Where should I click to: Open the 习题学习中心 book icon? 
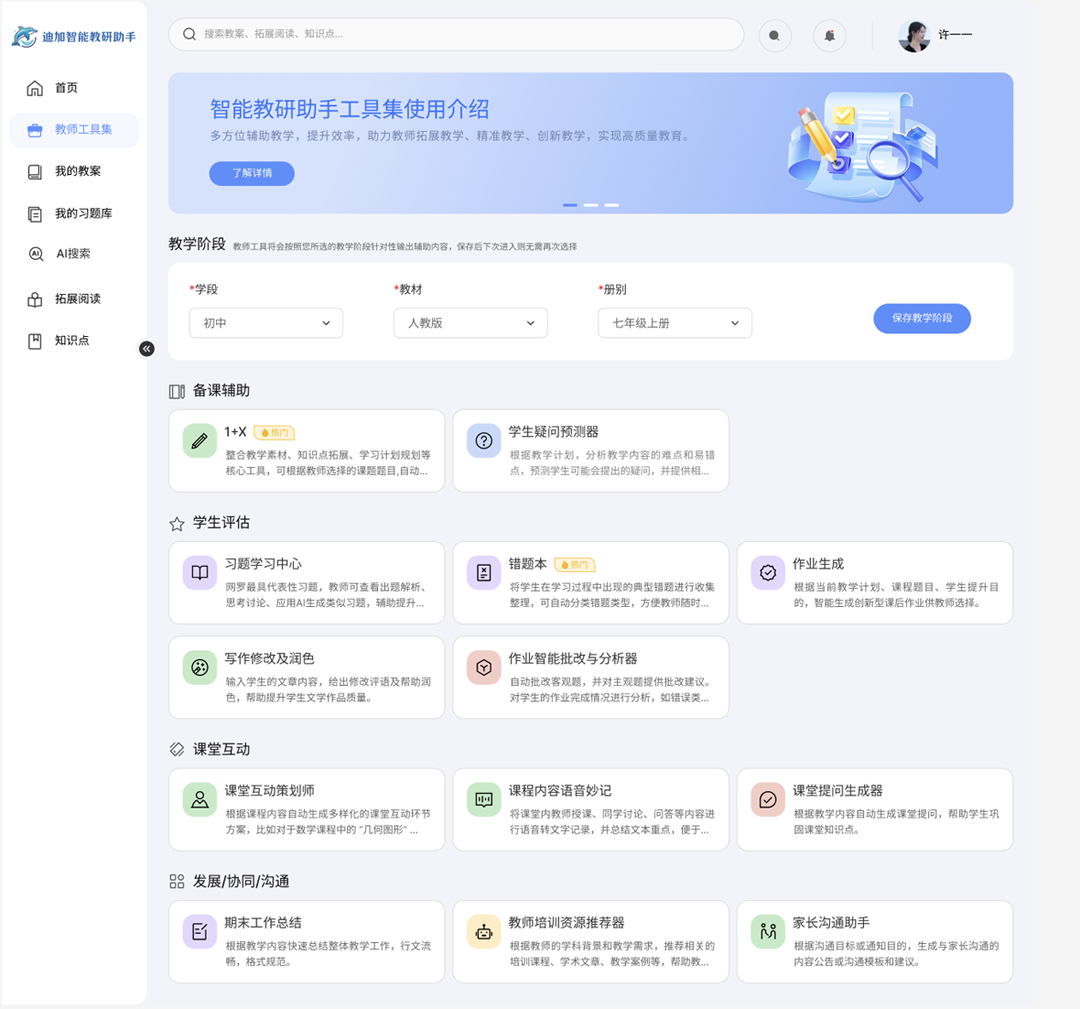coord(200,573)
